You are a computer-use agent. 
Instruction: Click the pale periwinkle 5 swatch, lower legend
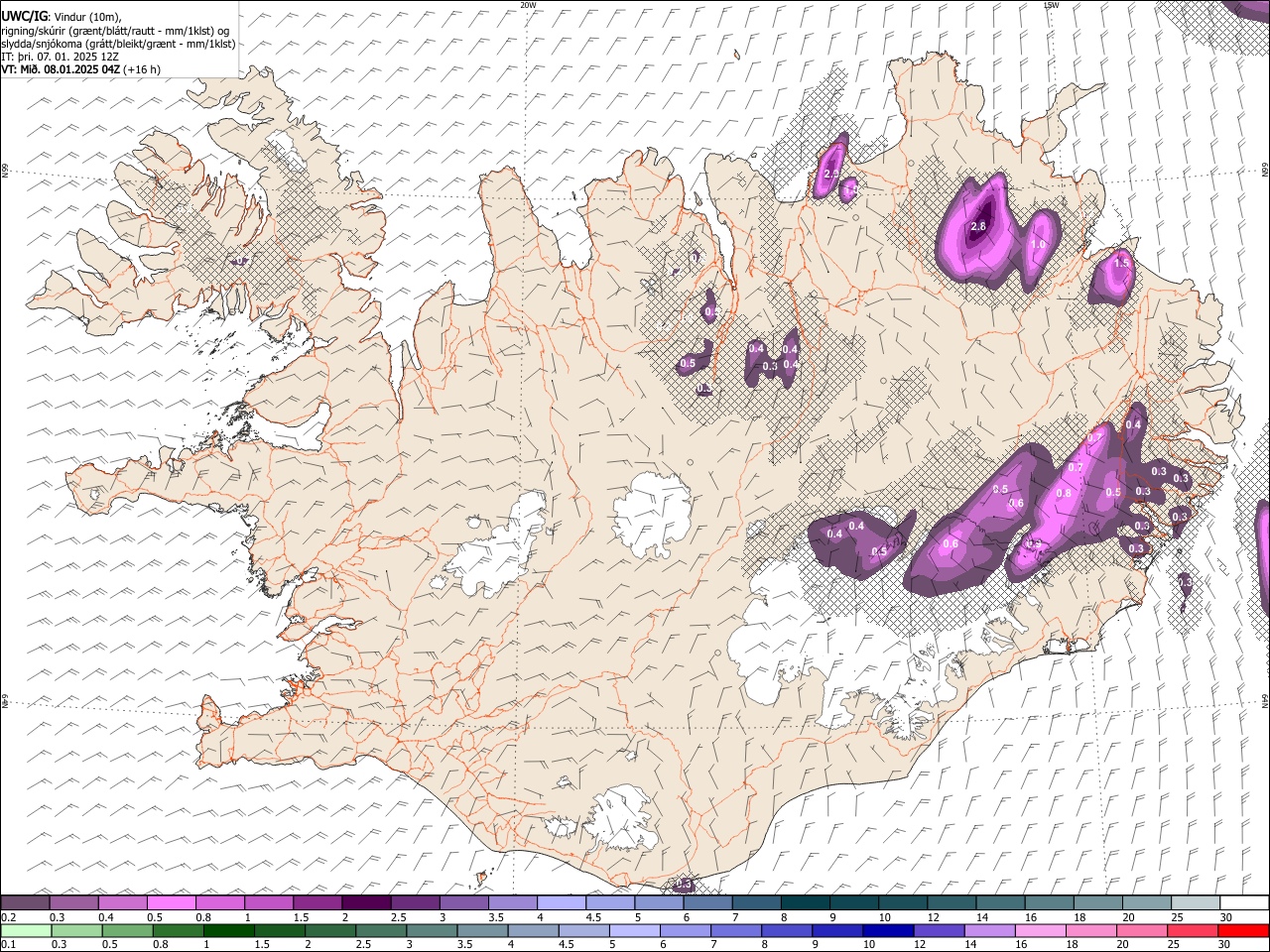point(635,930)
